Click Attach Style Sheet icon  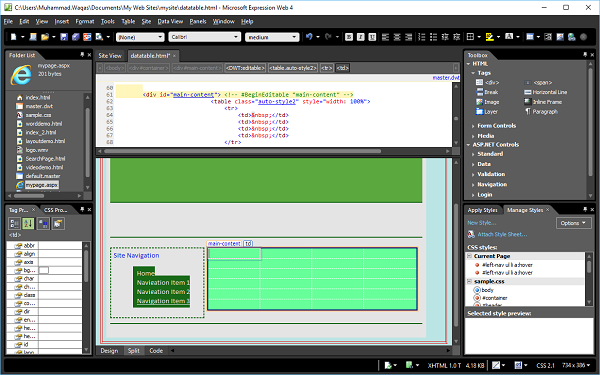pos(471,234)
